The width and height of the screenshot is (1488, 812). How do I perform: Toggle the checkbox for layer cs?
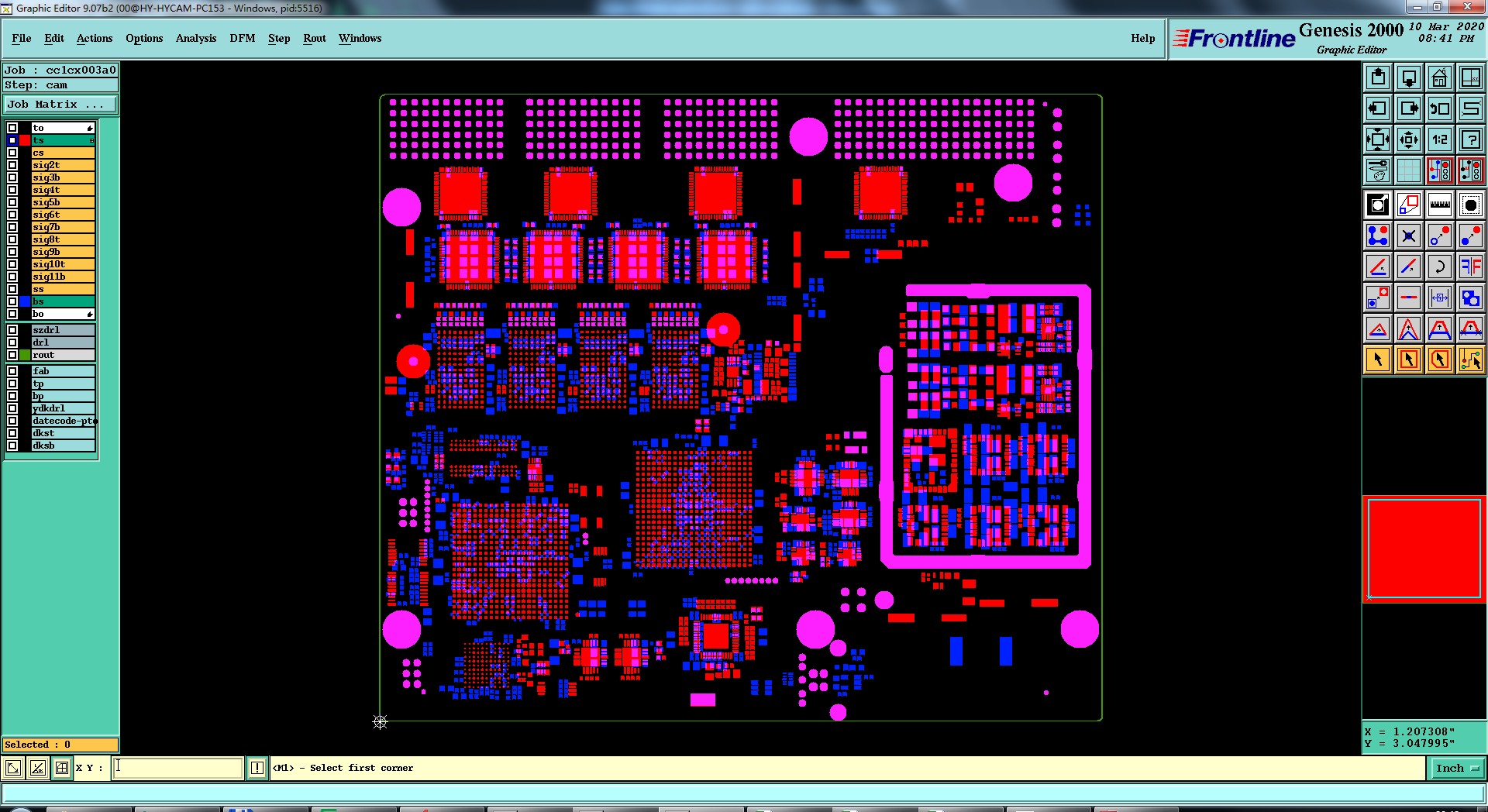point(12,153)
